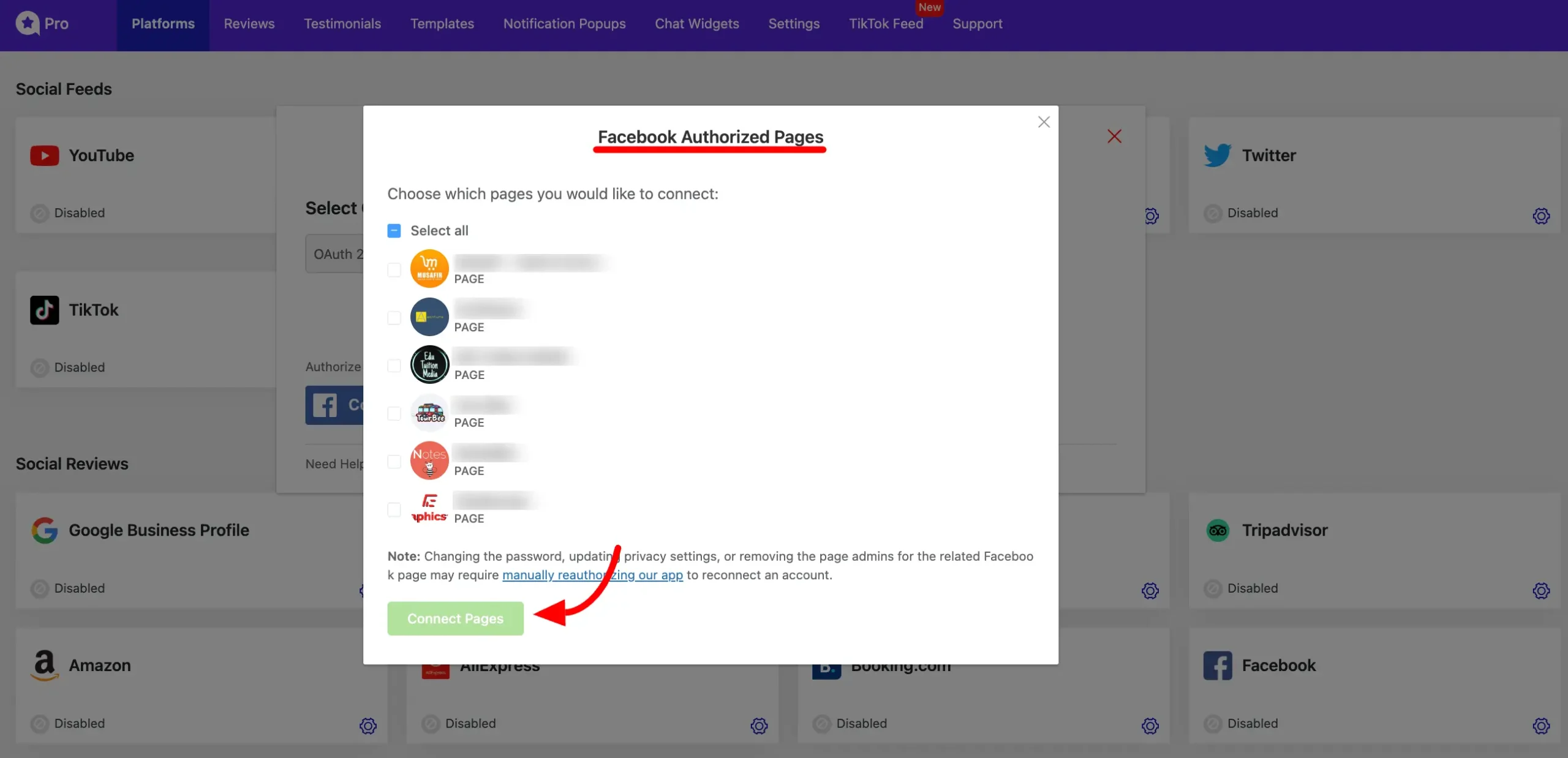Click YouTube Disabled status icon
The width and height of the screenshot is (1568, 758).
(x=40, y=213)
